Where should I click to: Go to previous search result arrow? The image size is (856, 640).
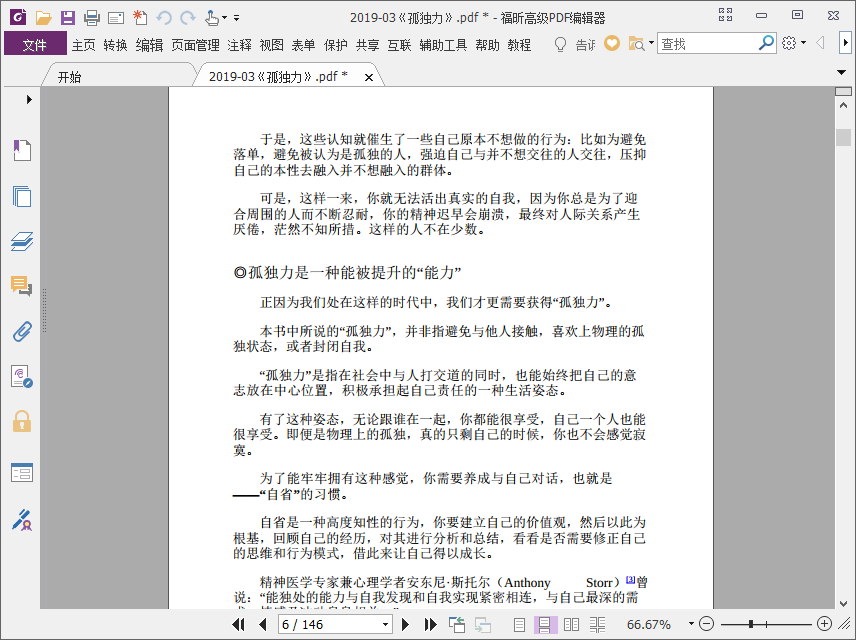(820, 43)
